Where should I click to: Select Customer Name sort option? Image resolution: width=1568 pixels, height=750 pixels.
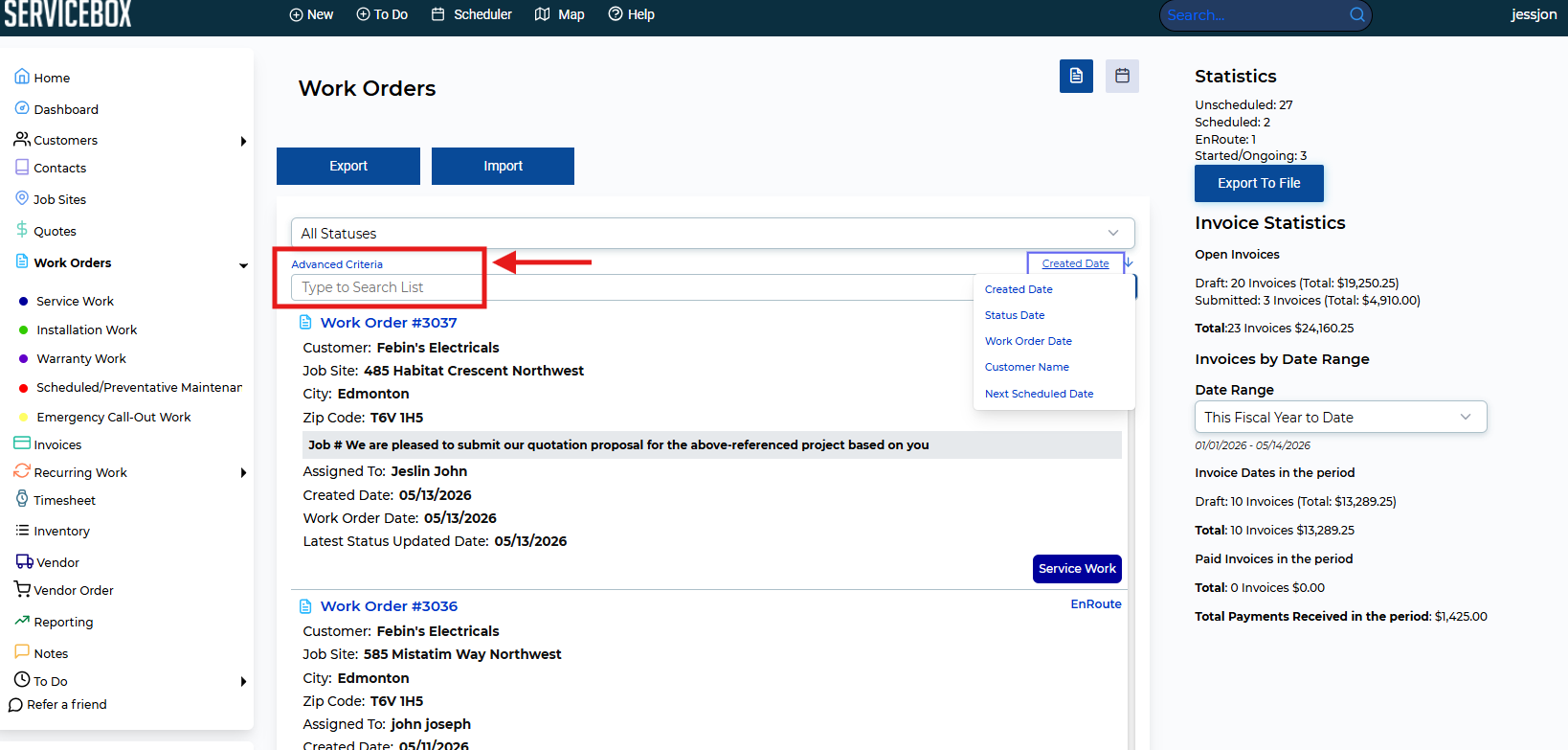[1026, 367]
